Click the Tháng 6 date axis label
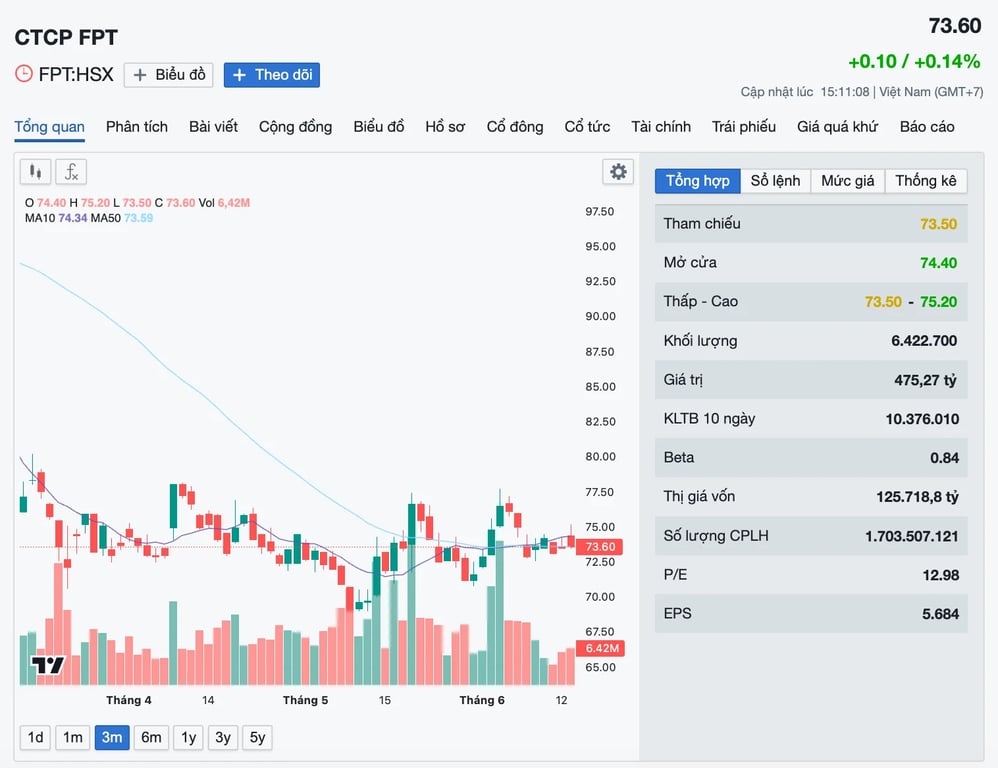 click(482, 700)
